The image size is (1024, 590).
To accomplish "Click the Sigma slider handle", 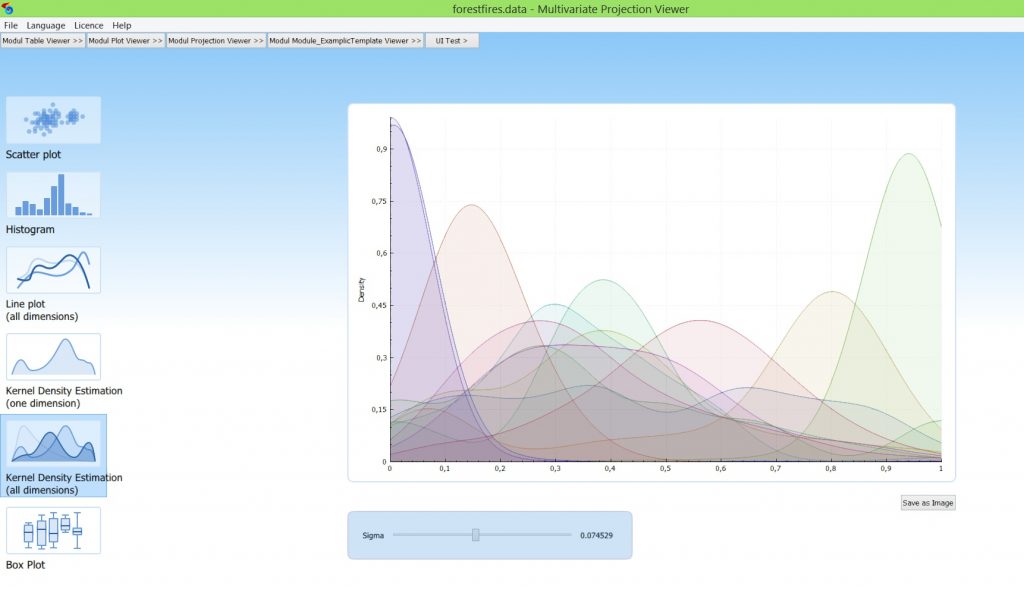I will 476,535.
